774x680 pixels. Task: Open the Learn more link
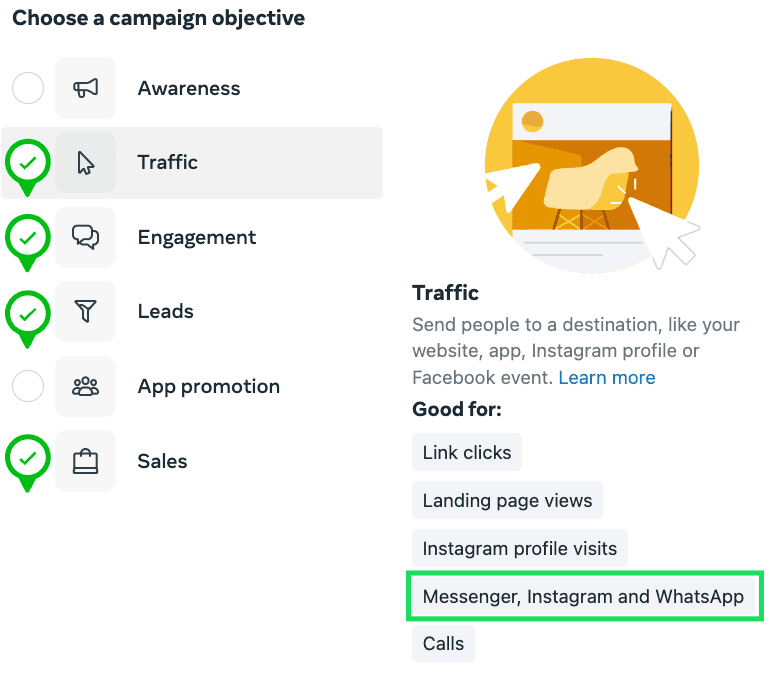(x=607, y=378)
